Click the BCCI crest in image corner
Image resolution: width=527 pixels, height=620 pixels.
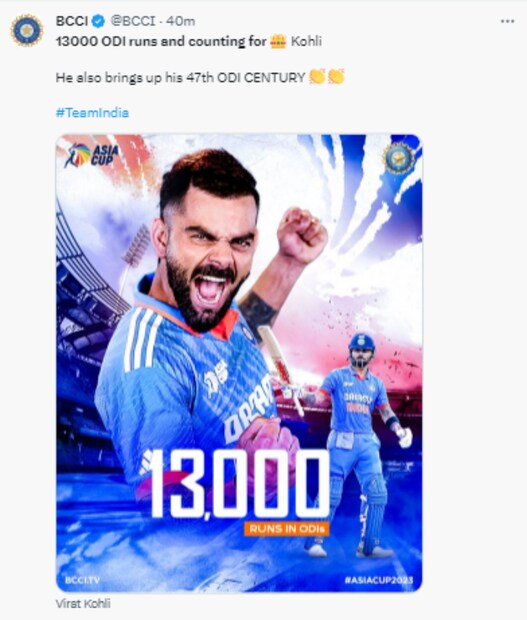(399, 158)
